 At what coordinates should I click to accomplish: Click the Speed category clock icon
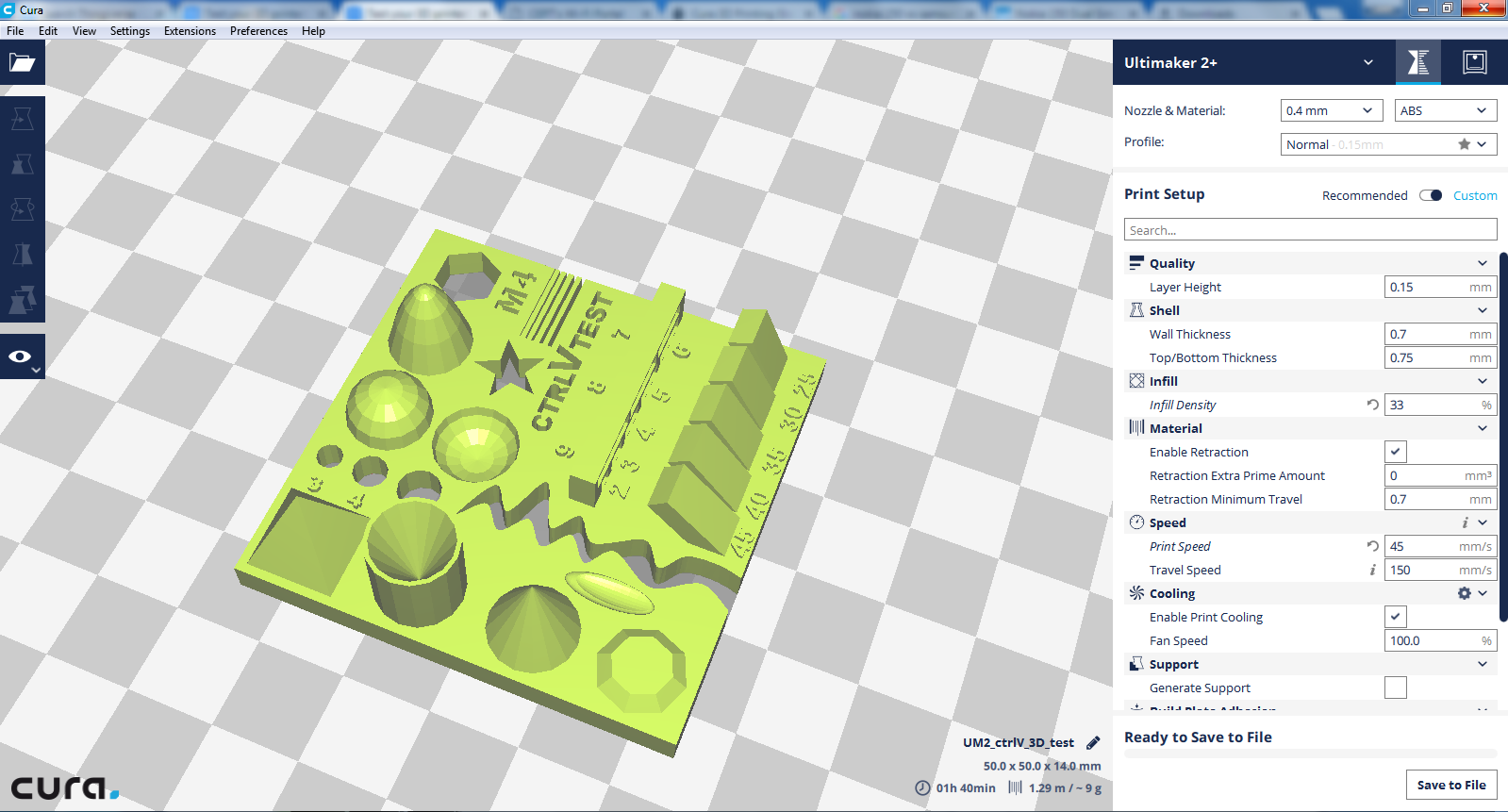pyautogui.click(x=1136, y=522)
